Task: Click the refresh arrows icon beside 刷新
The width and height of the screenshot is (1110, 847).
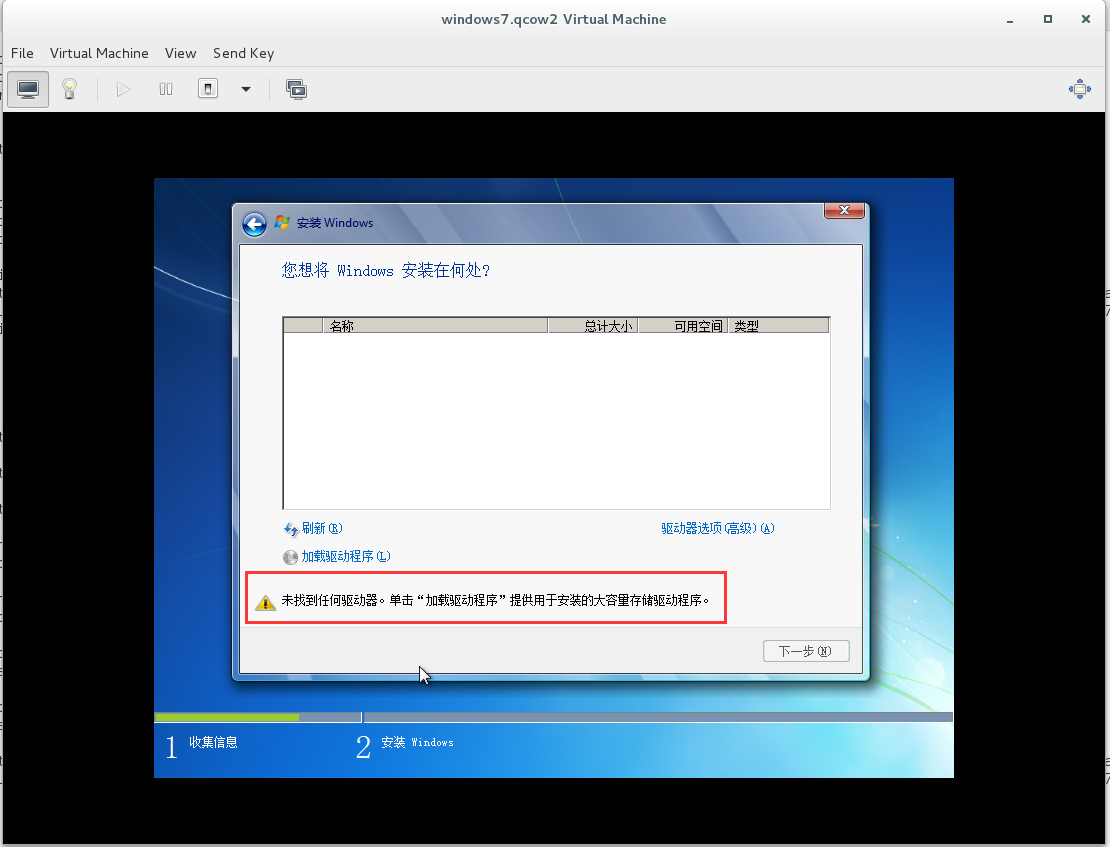Action: (x=290, y=529)
